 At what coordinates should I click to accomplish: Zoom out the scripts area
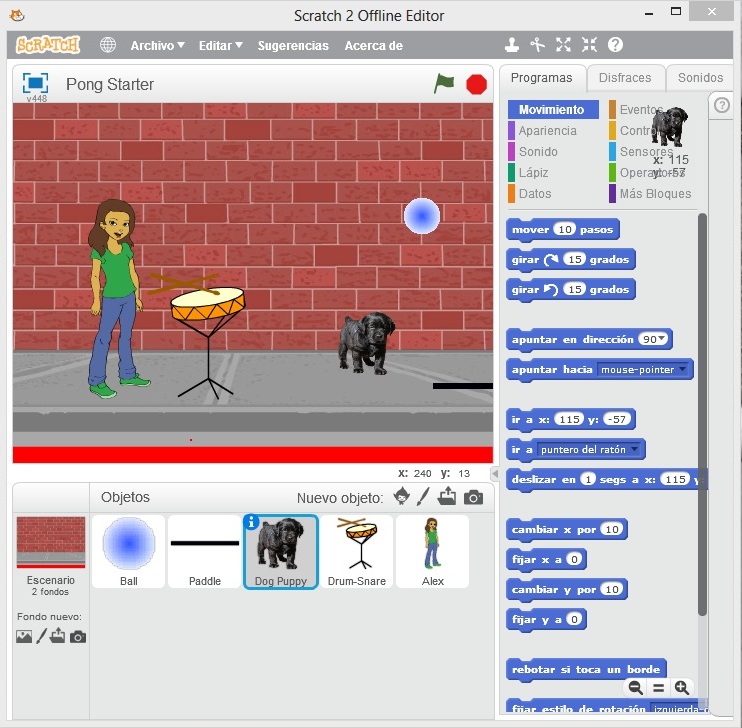click(636, 687)
